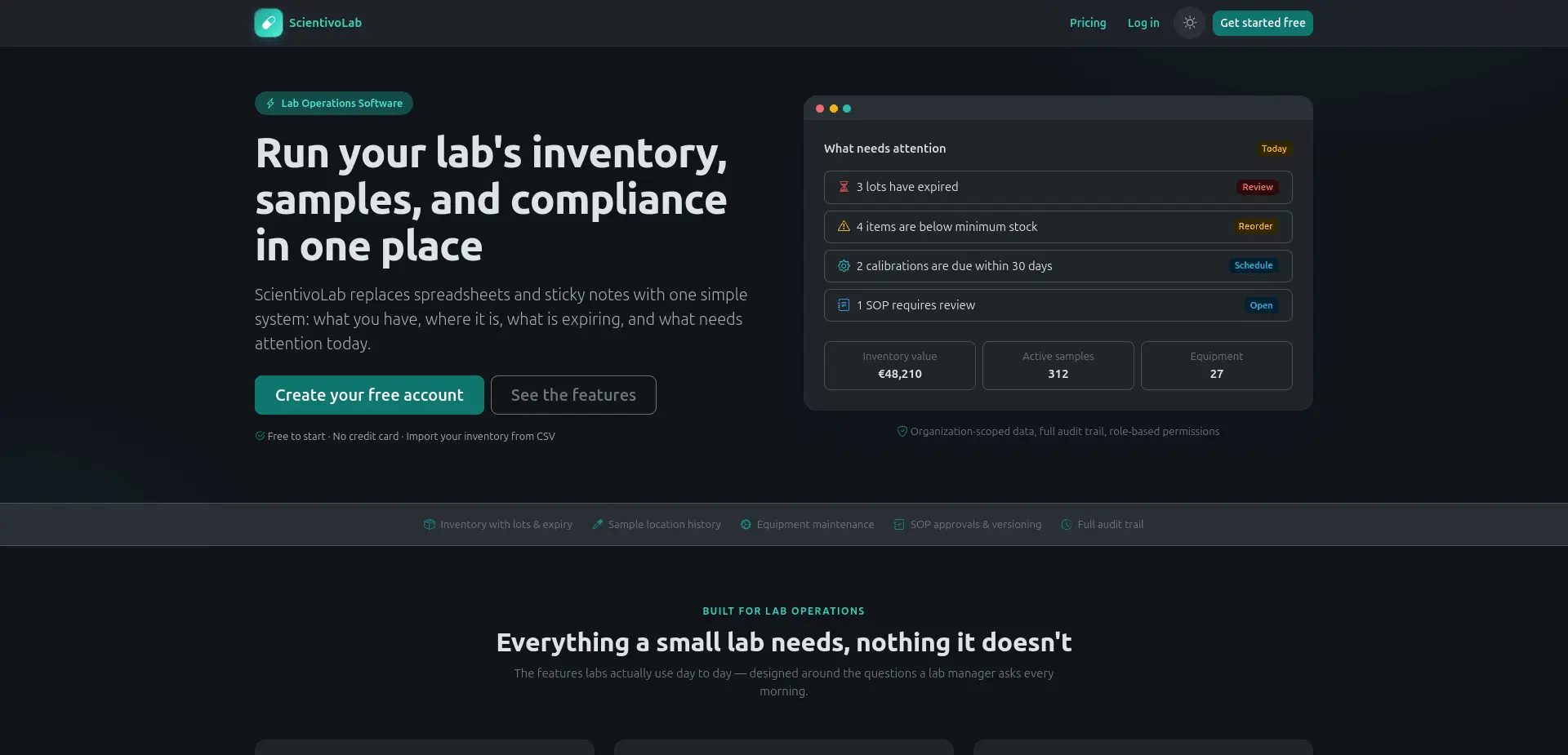Click the gear icon beside calibrations due
The width and height of the screenshot is (1568, 755).
pyautogui.click(x=844, y=266)
